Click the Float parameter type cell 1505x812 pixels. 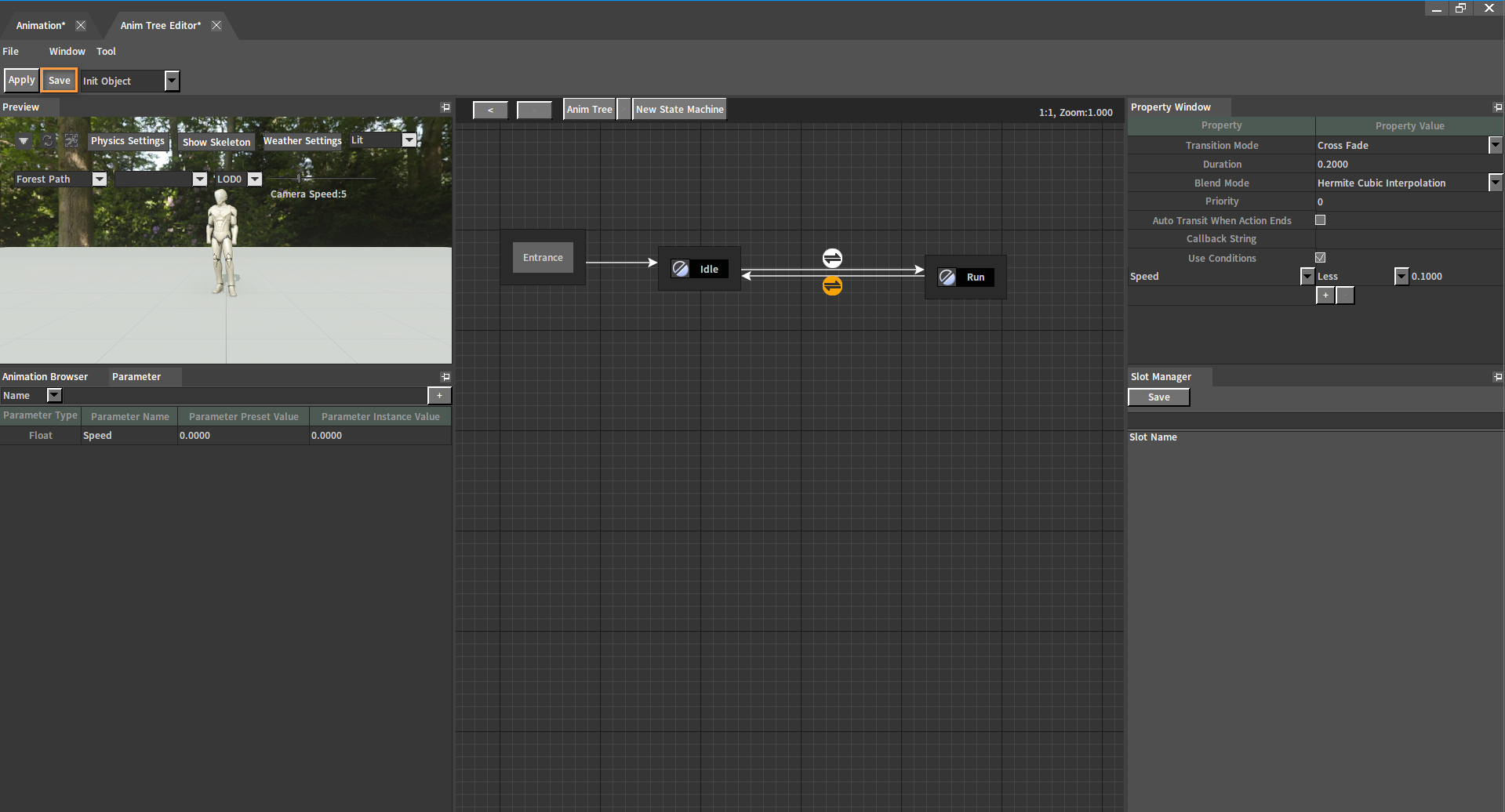point(41,436)
